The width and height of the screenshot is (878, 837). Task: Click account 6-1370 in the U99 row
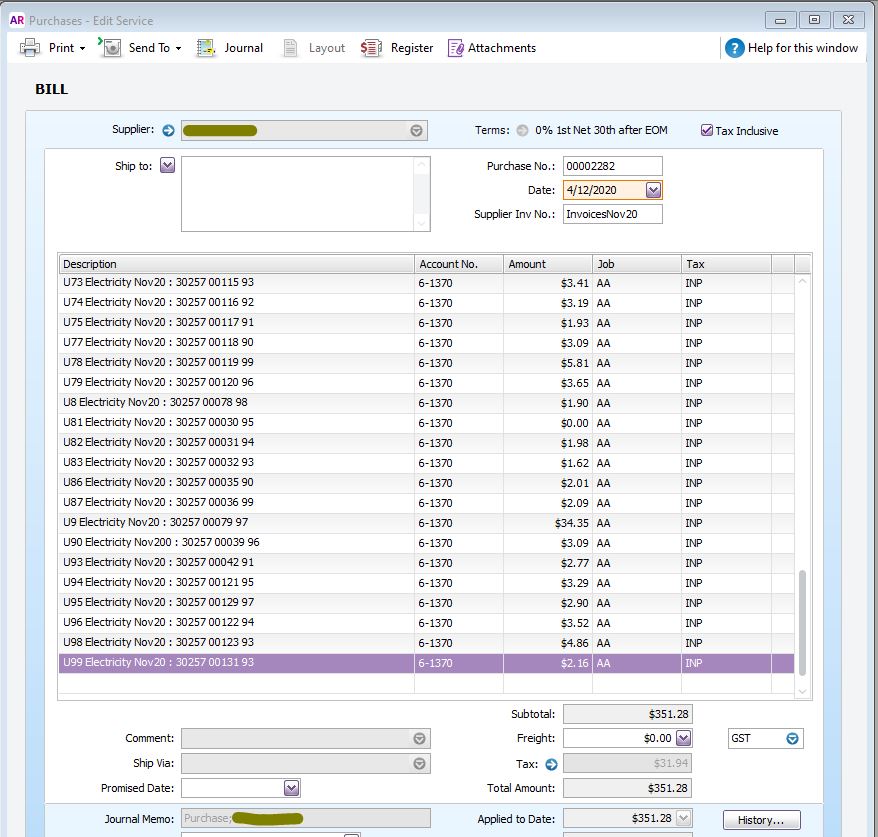point(459,663)
